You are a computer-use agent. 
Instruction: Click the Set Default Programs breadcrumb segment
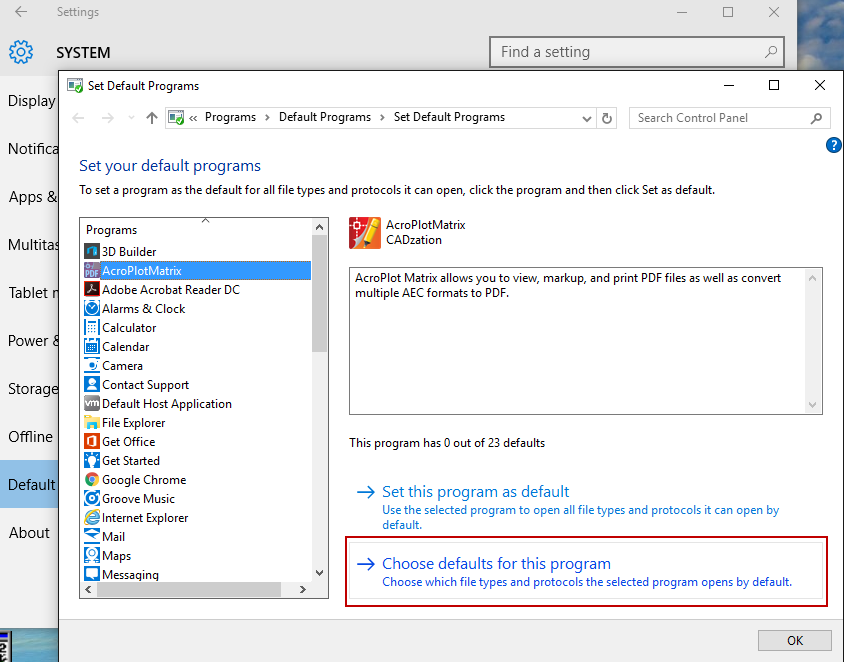(x=449, y=117)
